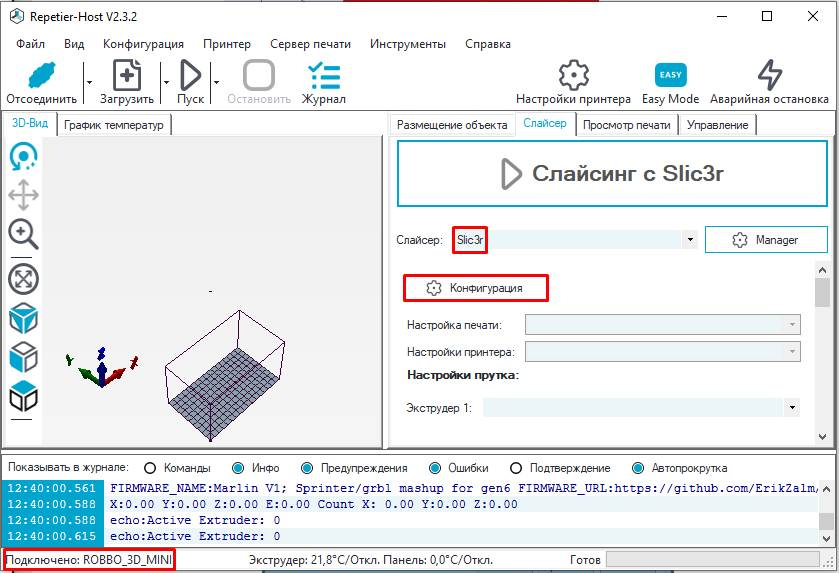Start printing with the Пуск icon
This screenshot has width=839, height=573.
(x=190, y=75)
